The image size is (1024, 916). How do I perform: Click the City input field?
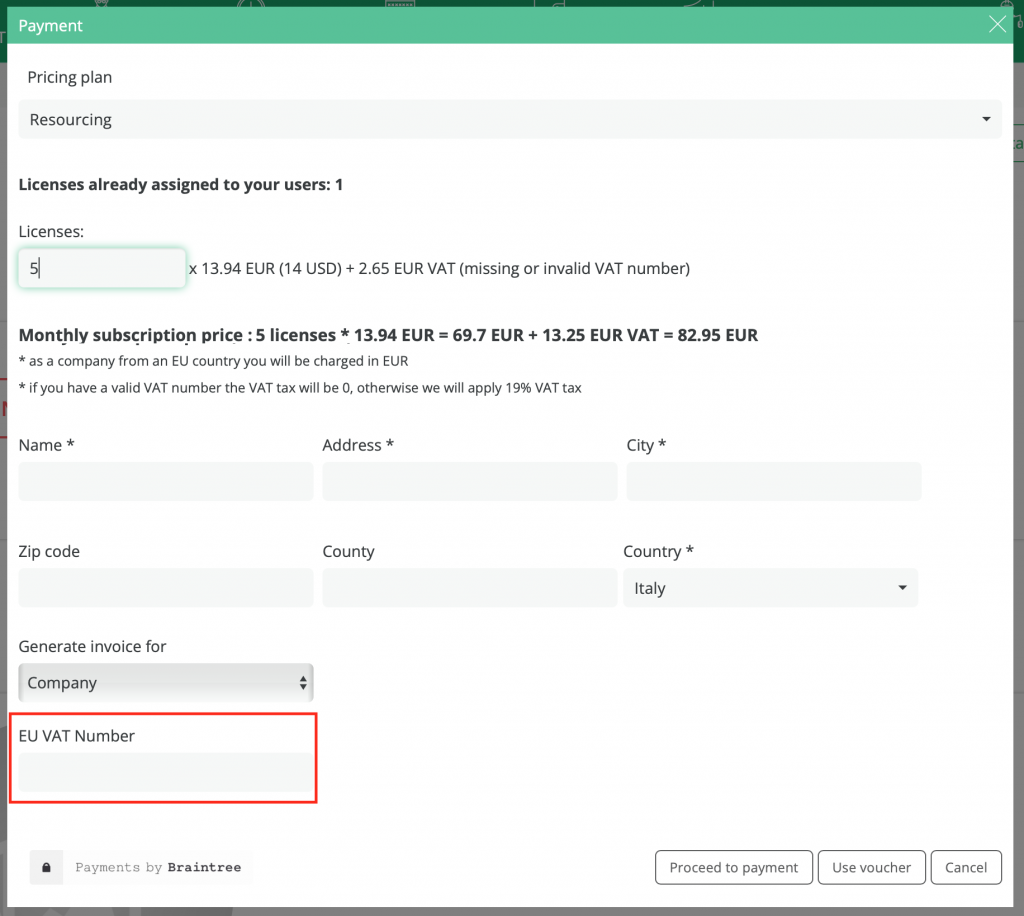pyautogui.click(x=773, y=482)
